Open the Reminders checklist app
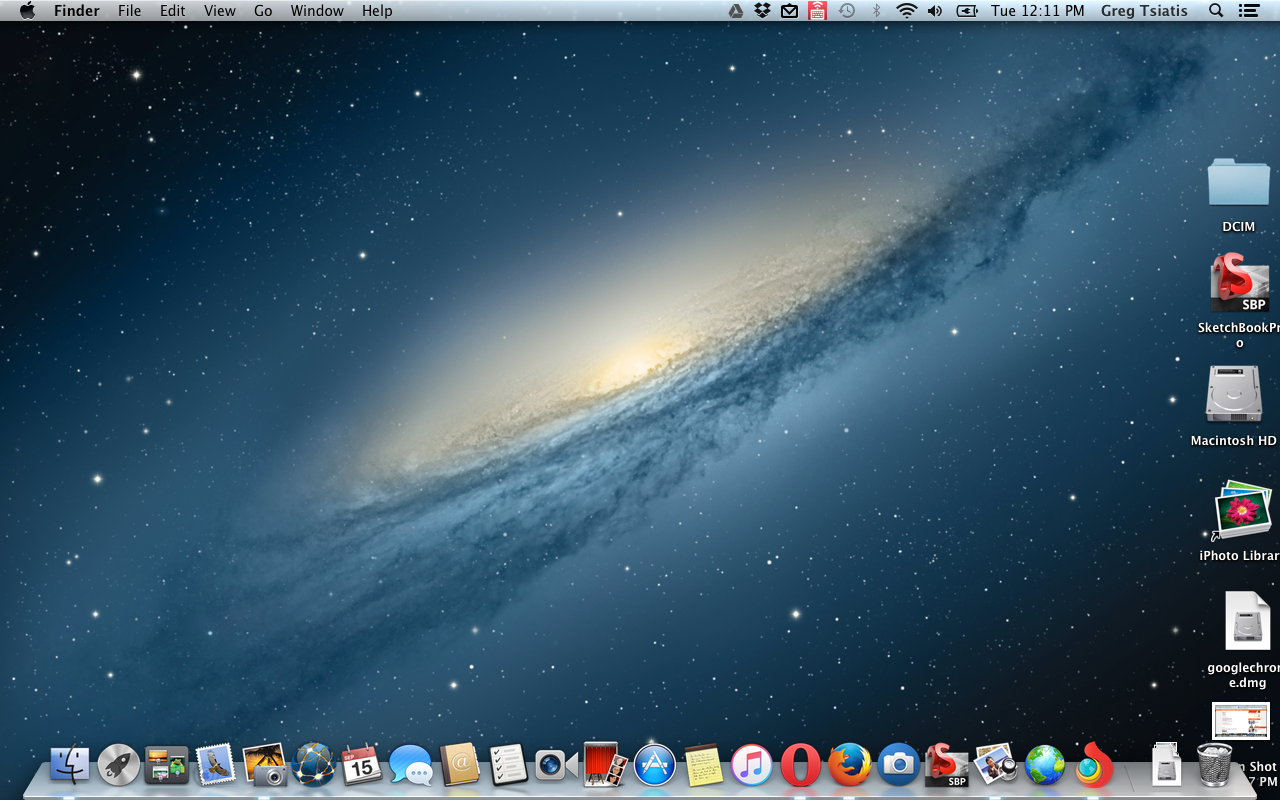The height and width of the screenshot is (800, 1280). pyautogui.click(x=508, y=766)
